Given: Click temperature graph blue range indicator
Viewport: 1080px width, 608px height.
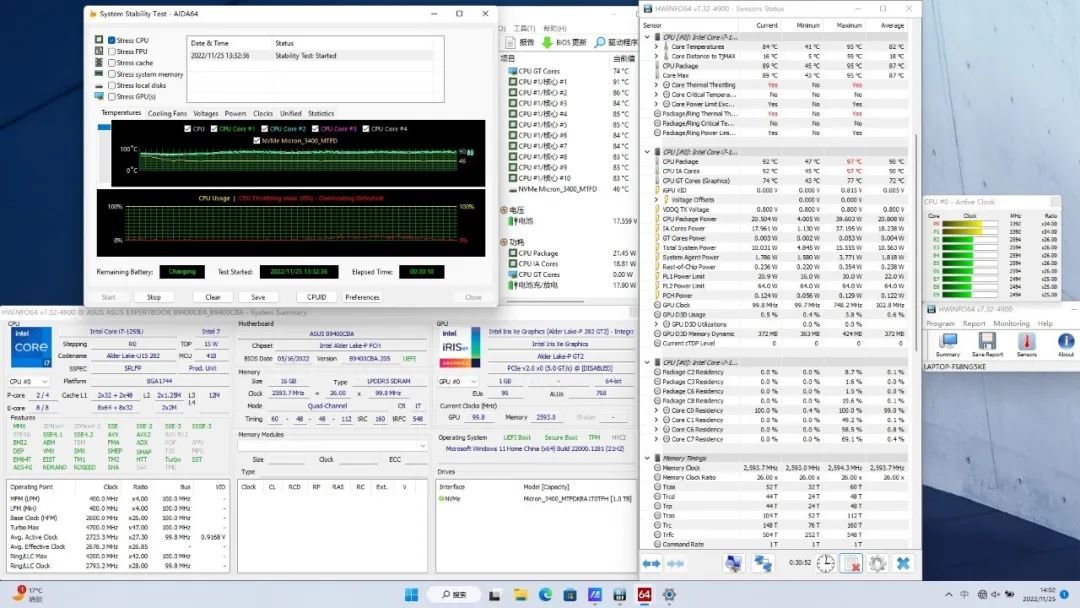Looking at the screenshot, I should pyautogui.click(x=104, y=127).
